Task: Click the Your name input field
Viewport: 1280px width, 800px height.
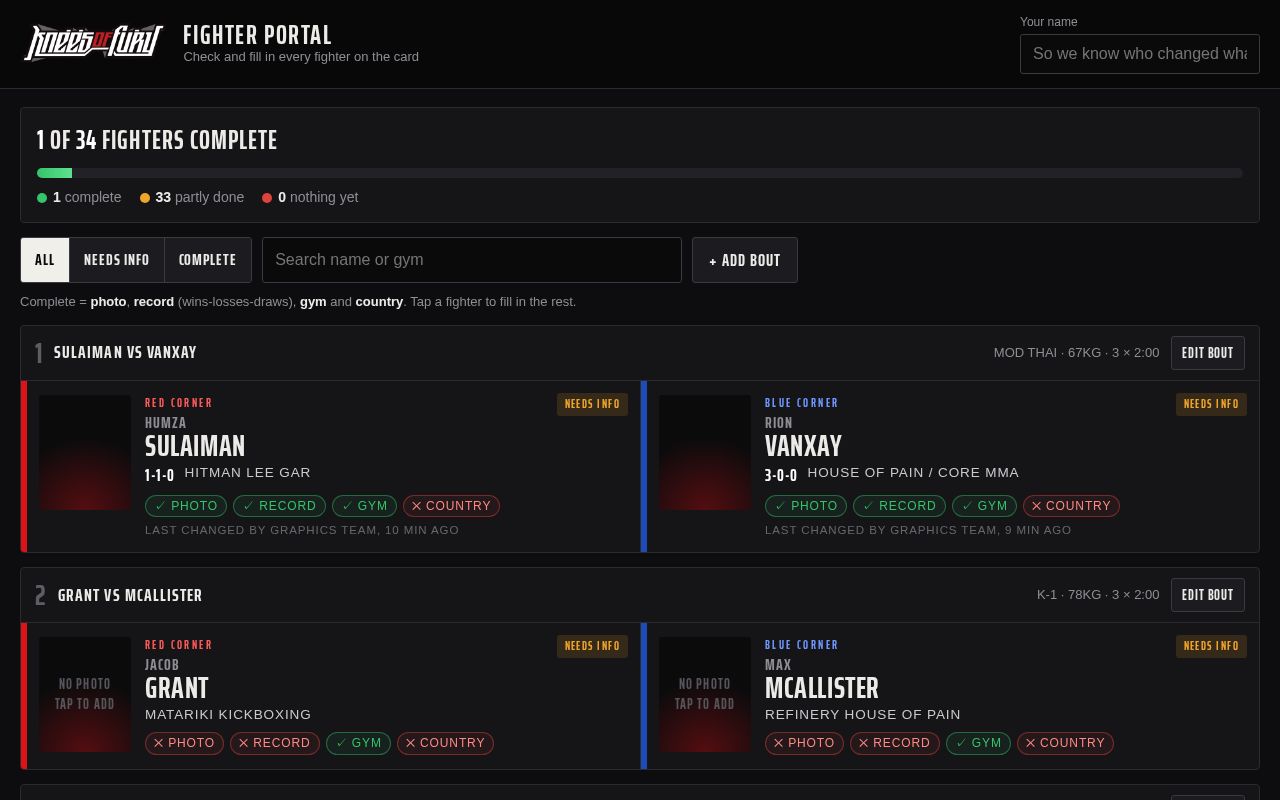Action: click(1139, 54)
